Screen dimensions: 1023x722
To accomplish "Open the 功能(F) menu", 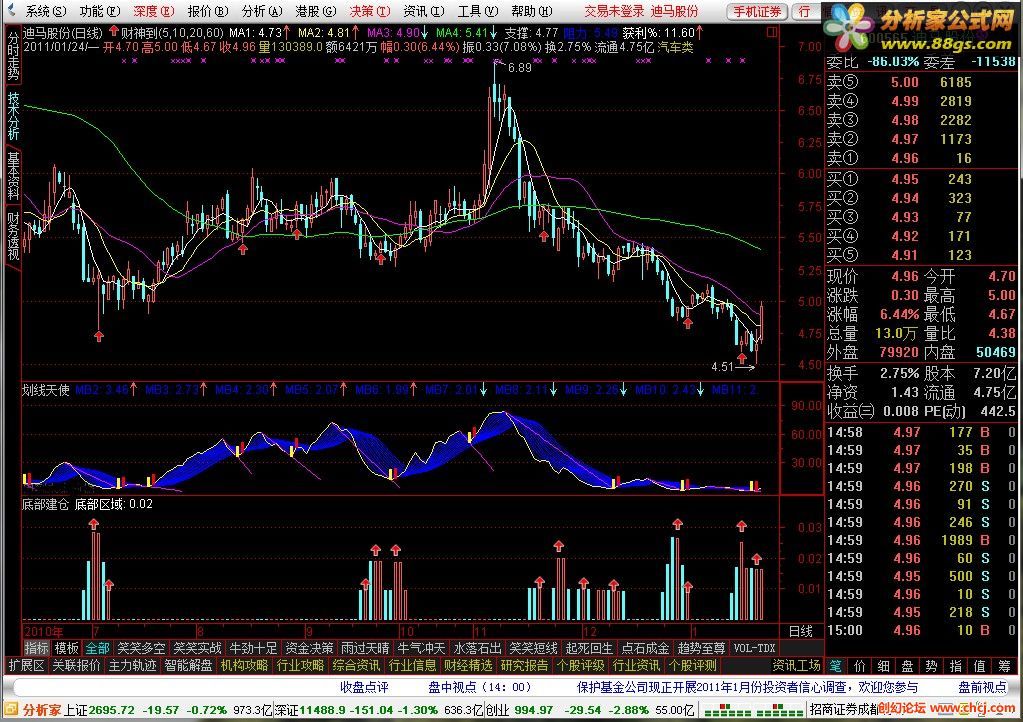I will pos(100,11).
